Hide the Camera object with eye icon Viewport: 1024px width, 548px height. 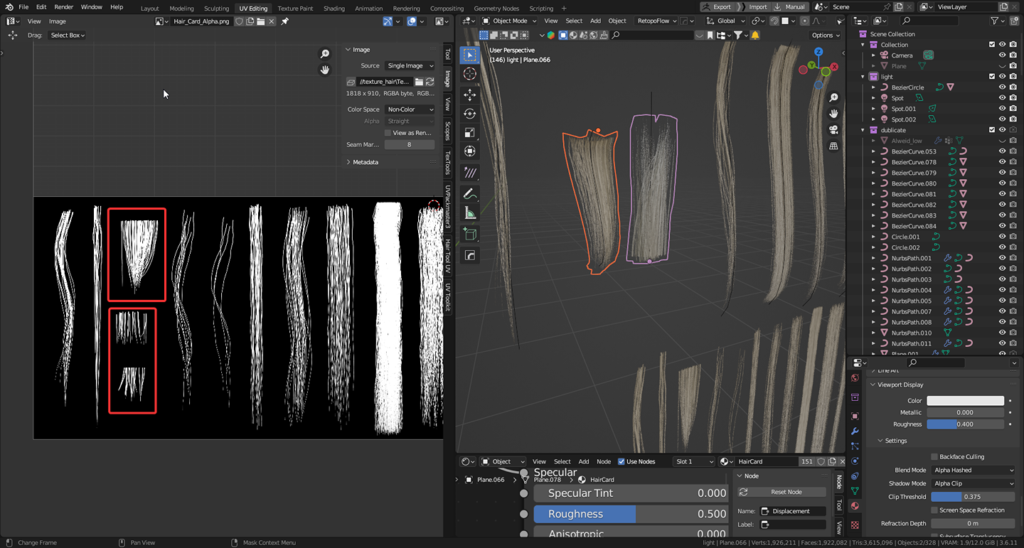[x=1002, y=55]
